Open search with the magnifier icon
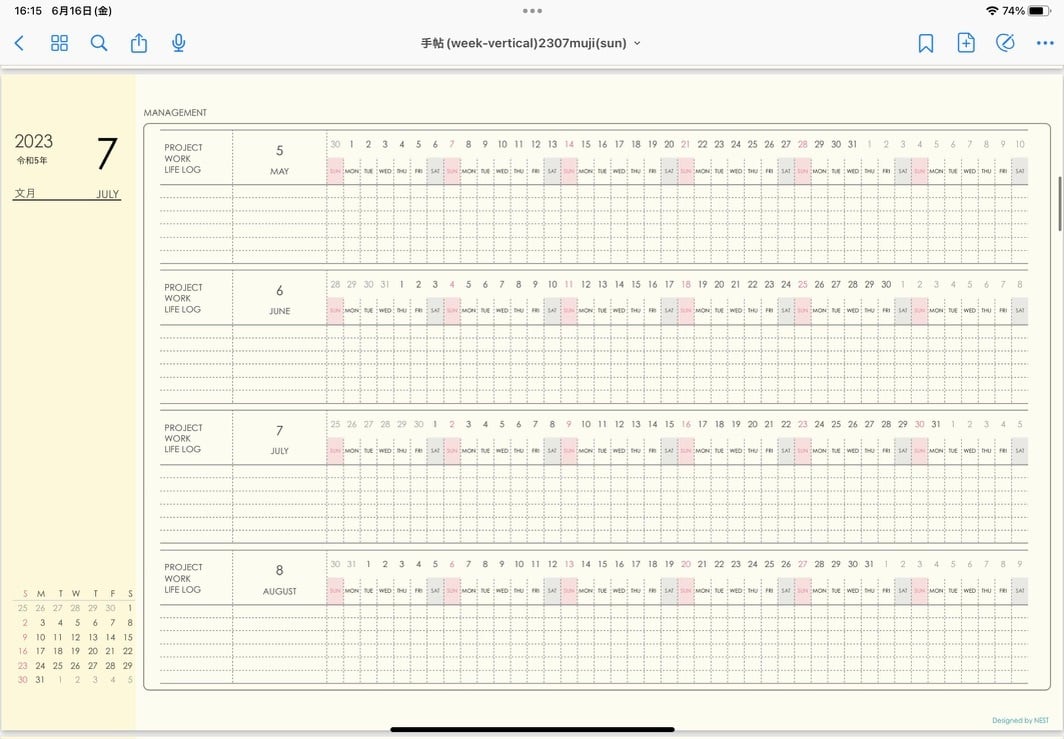 click(99, 43)
